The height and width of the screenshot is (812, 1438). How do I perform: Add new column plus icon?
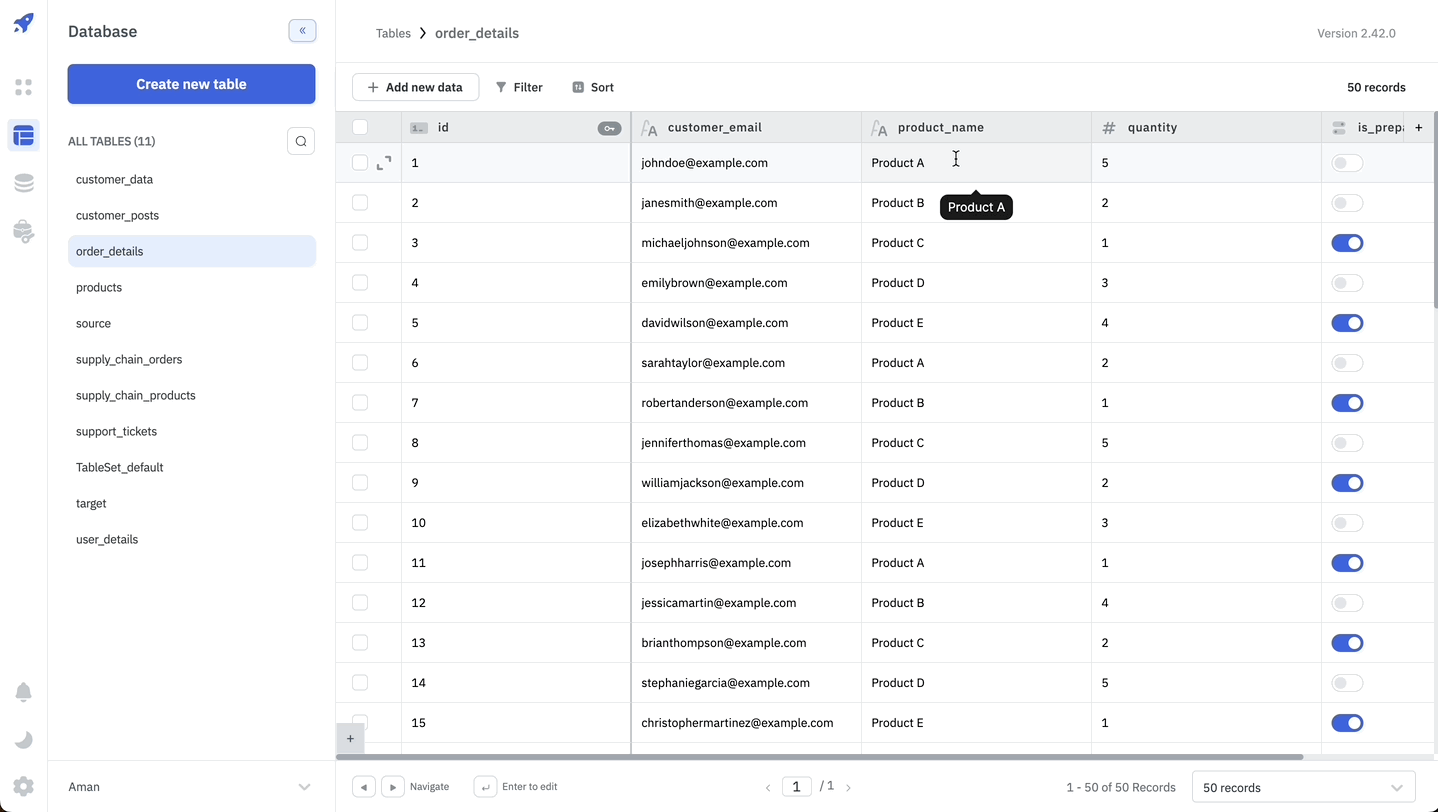1418,127
